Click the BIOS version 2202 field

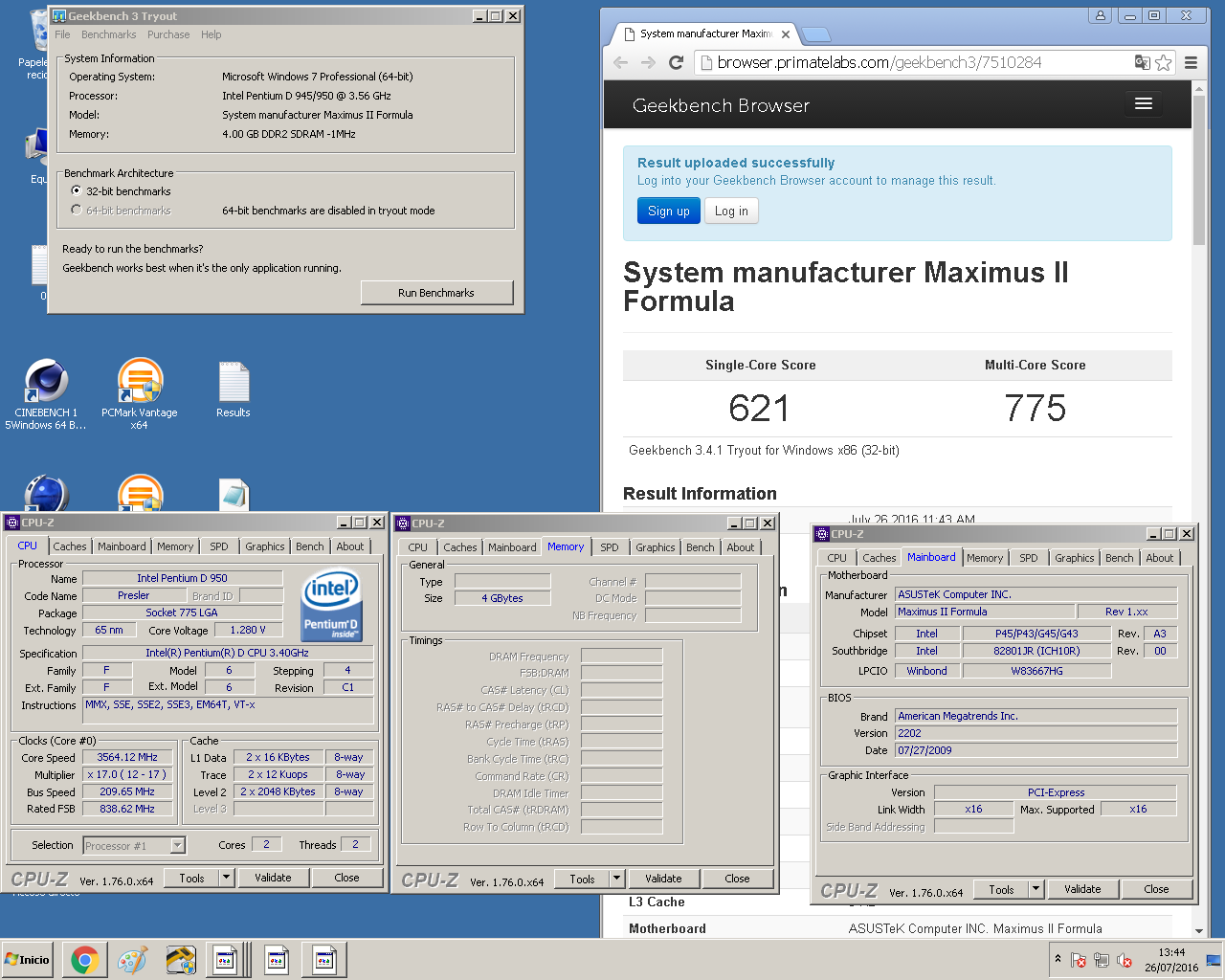(1036, 733)
